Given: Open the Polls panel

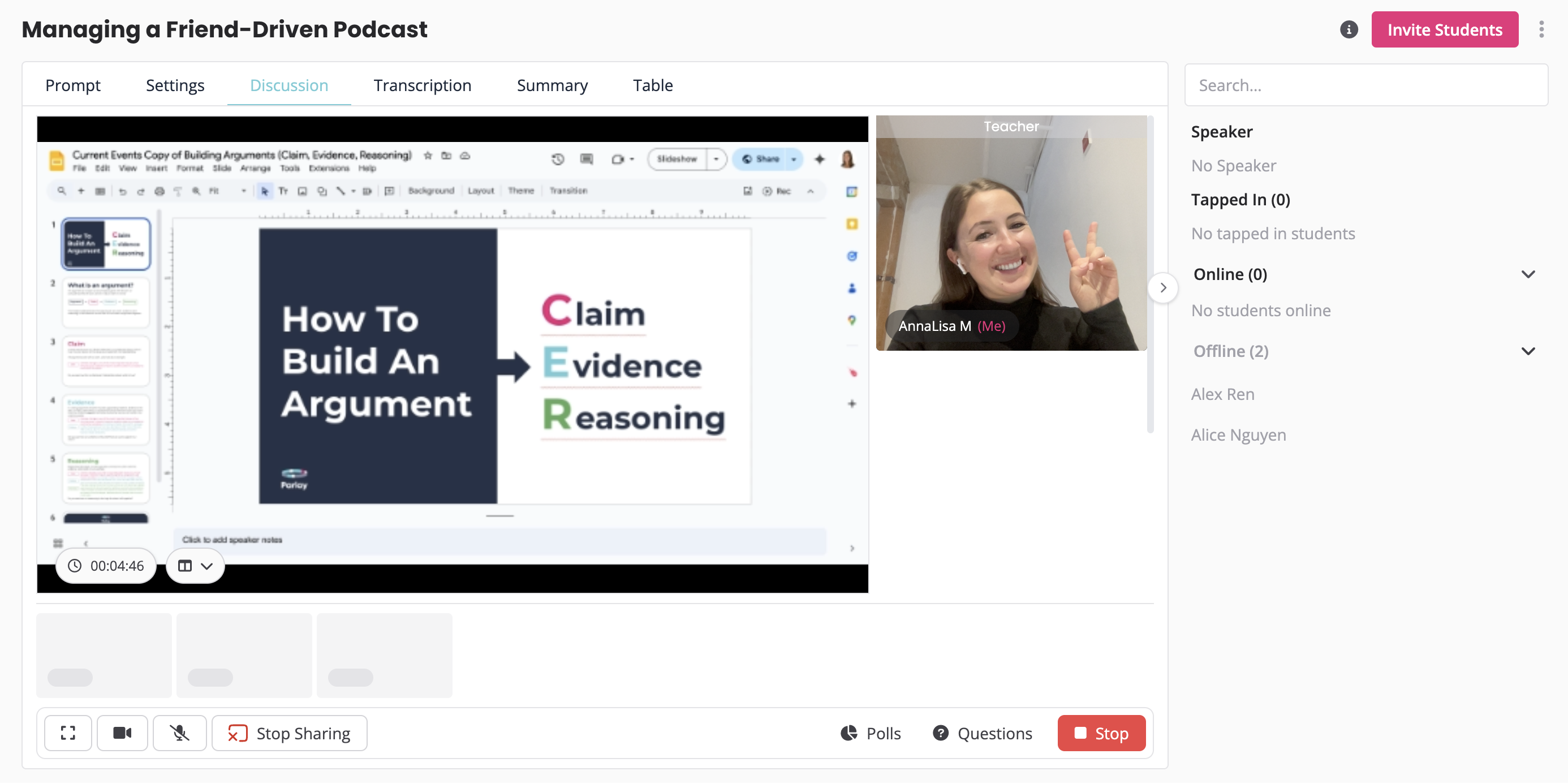Looking at the screenshot, I should click(x=871, y=733).
